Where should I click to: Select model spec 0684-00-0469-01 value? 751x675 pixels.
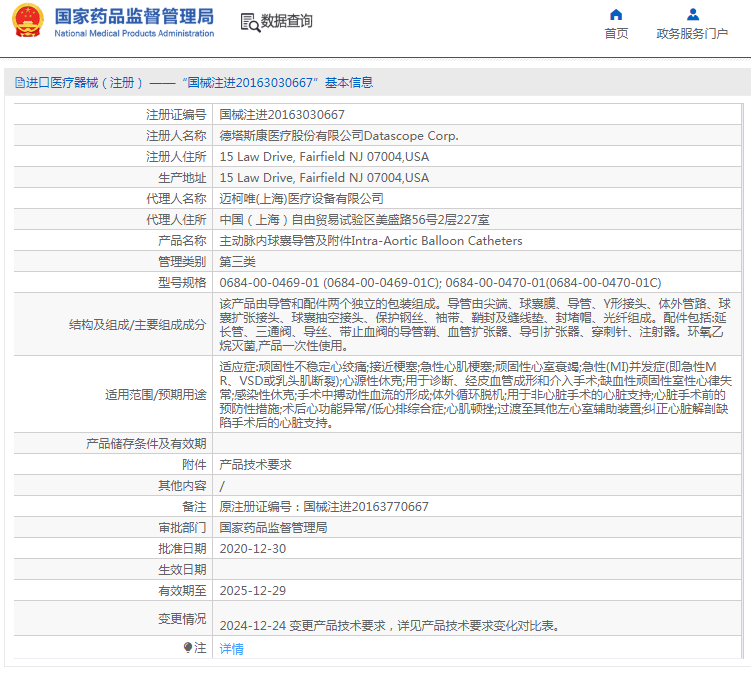[x=440, y=283]
